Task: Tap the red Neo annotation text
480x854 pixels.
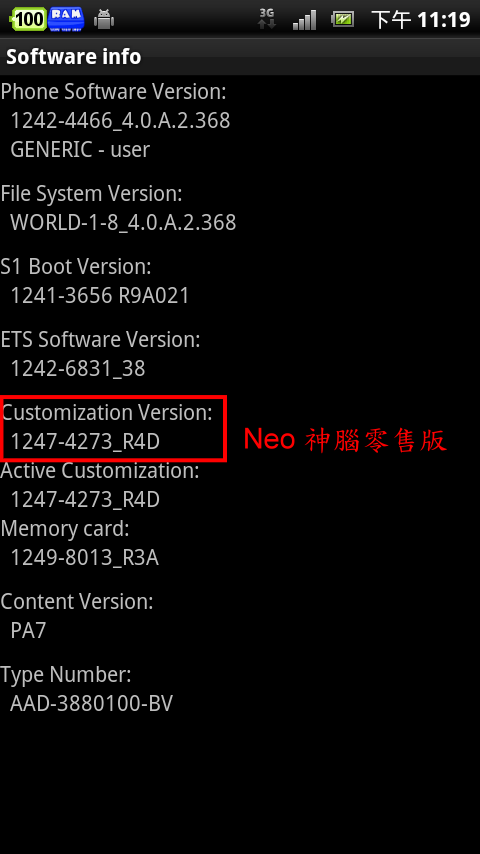Action: pyautogui.click(x=345, y=440)
